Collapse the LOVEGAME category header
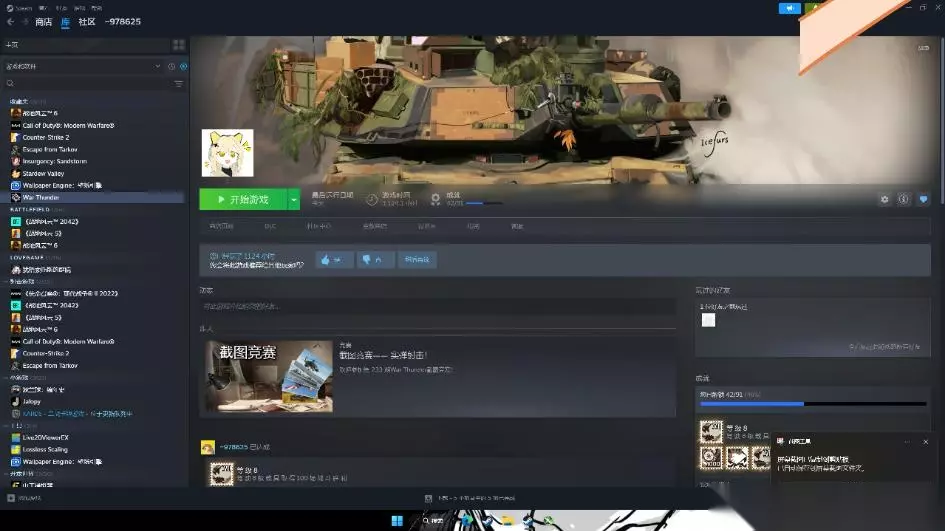The image size is (945, 531). [x=27, y=257]
